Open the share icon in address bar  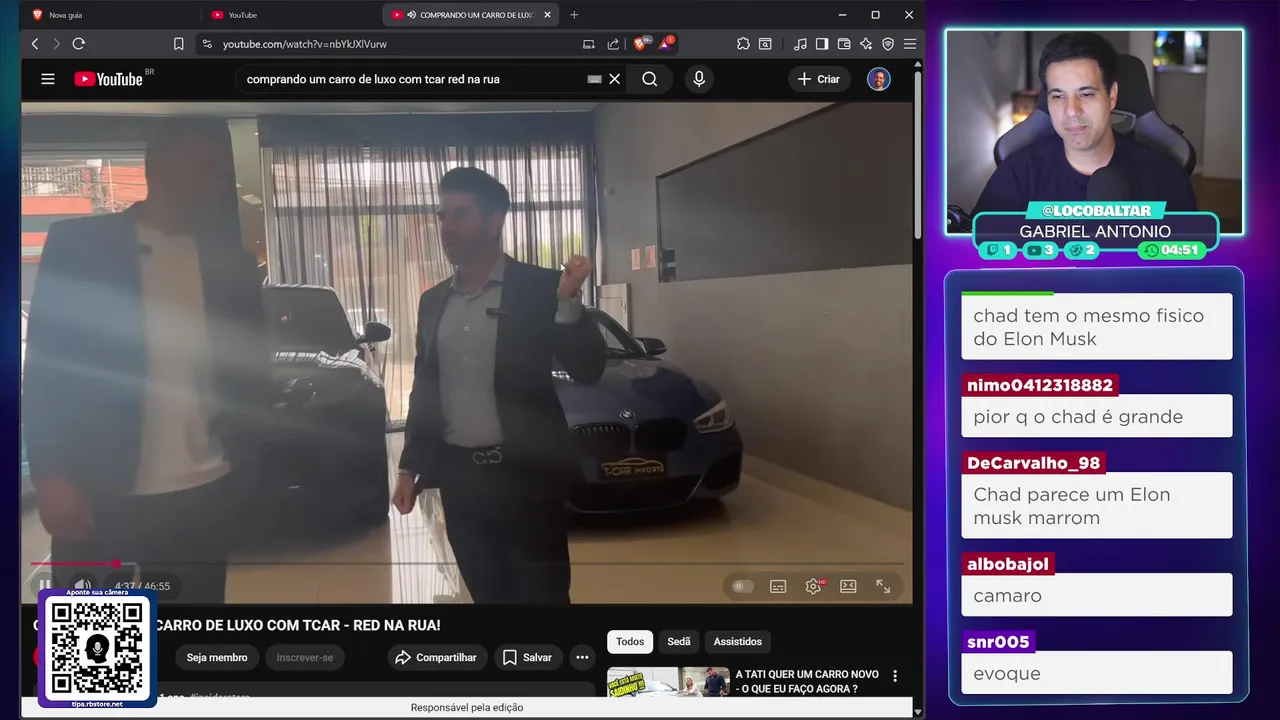click(x=613, y=44)
